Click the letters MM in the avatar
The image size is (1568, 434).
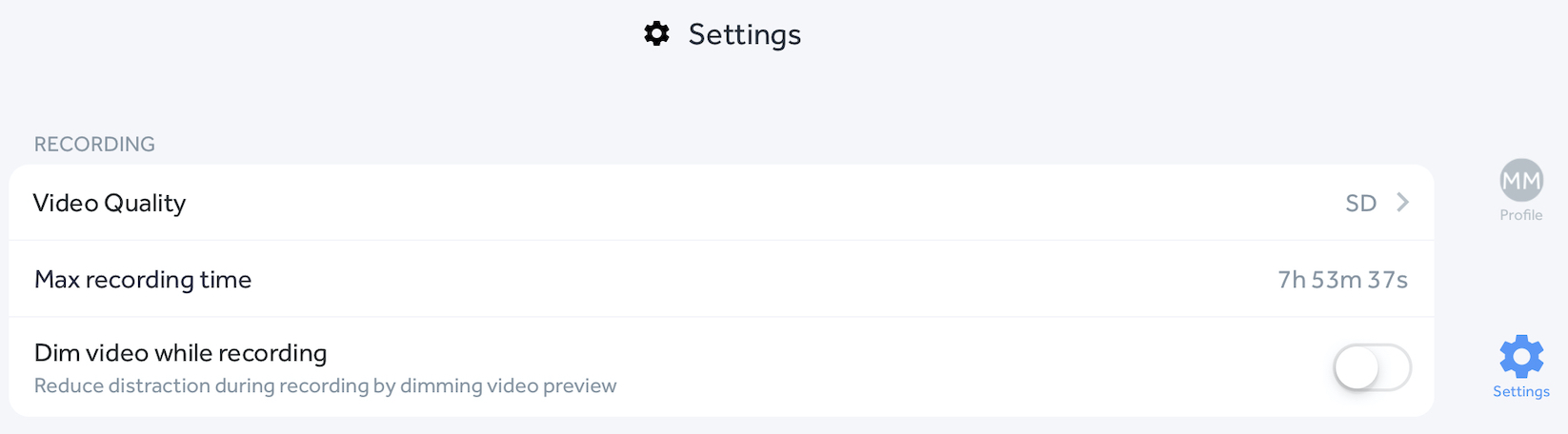click(1521, 180)
